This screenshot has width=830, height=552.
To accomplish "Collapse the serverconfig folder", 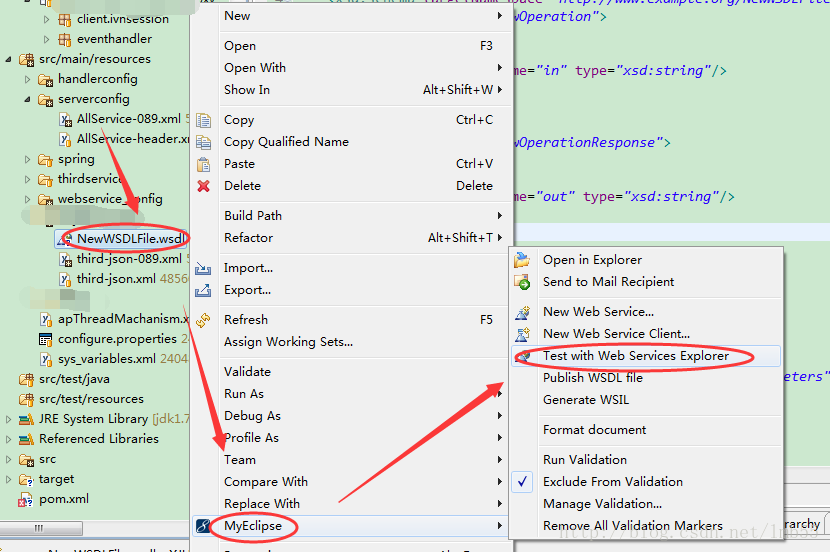I will [x=28, y=99].
